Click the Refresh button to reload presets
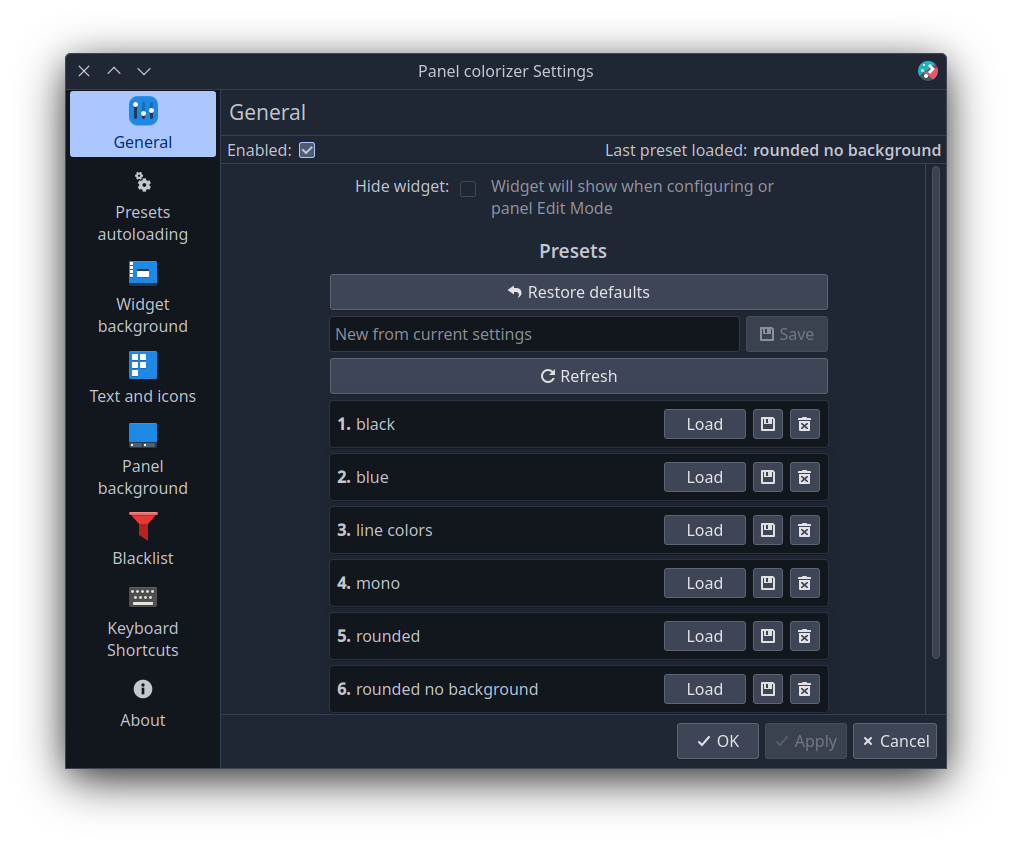 coord(578,376)
